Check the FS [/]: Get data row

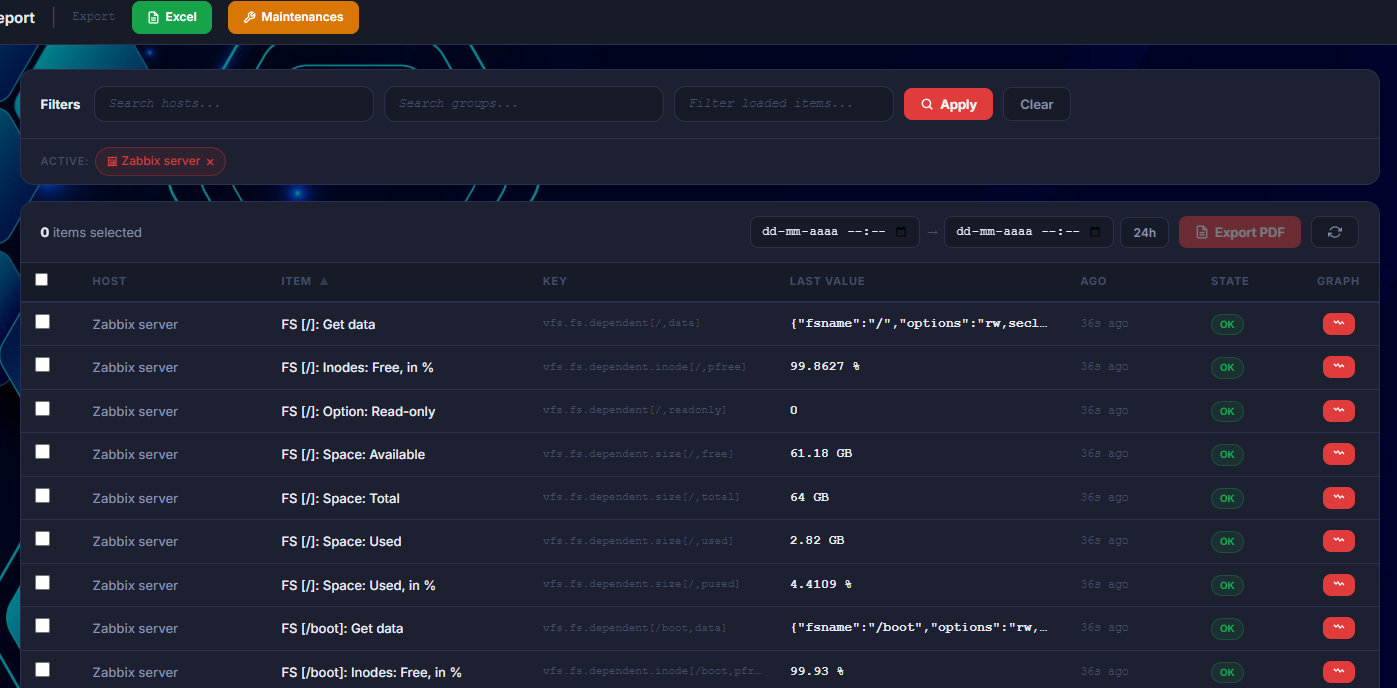42,322
